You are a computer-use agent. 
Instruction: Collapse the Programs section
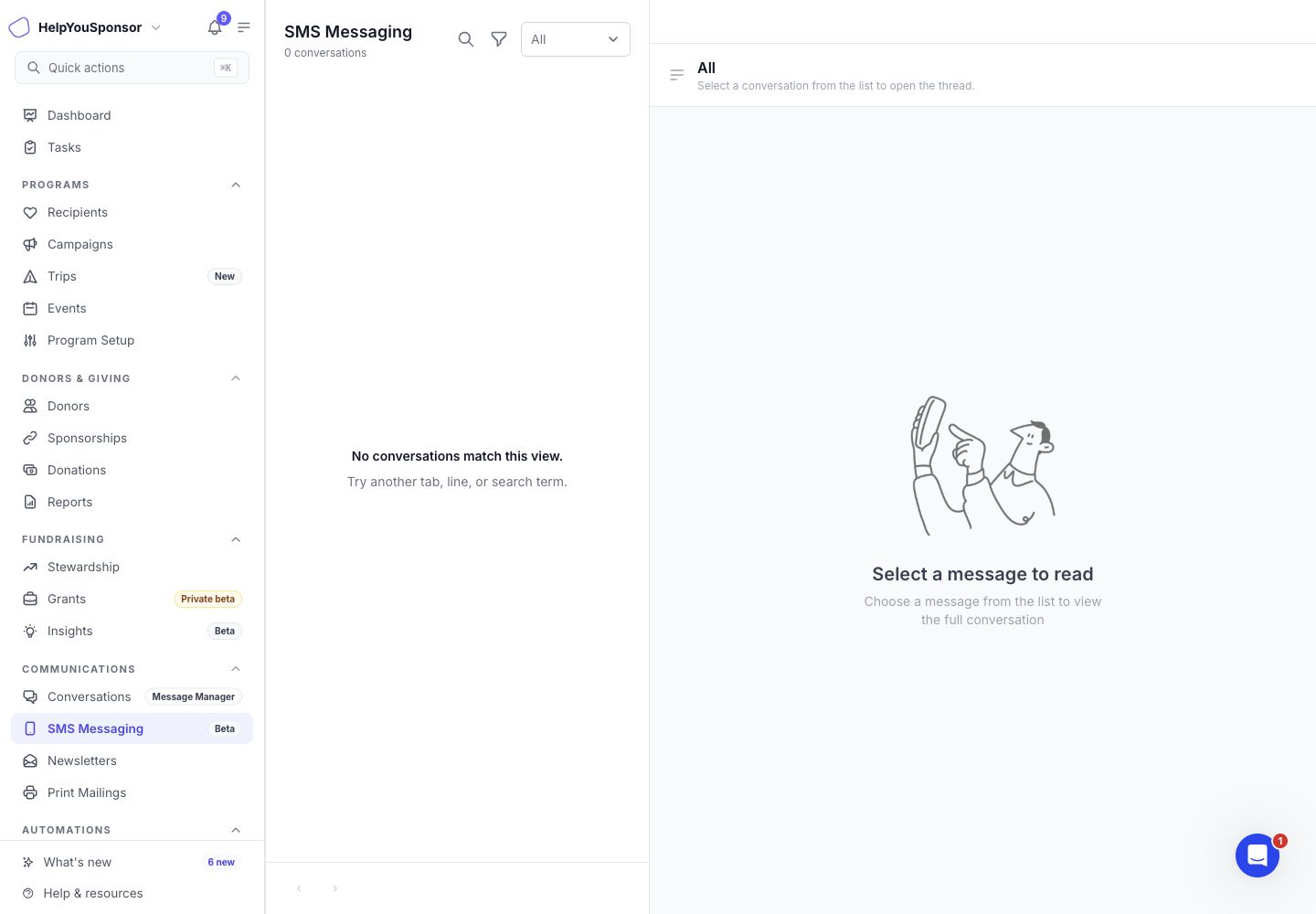coord(236,185)
